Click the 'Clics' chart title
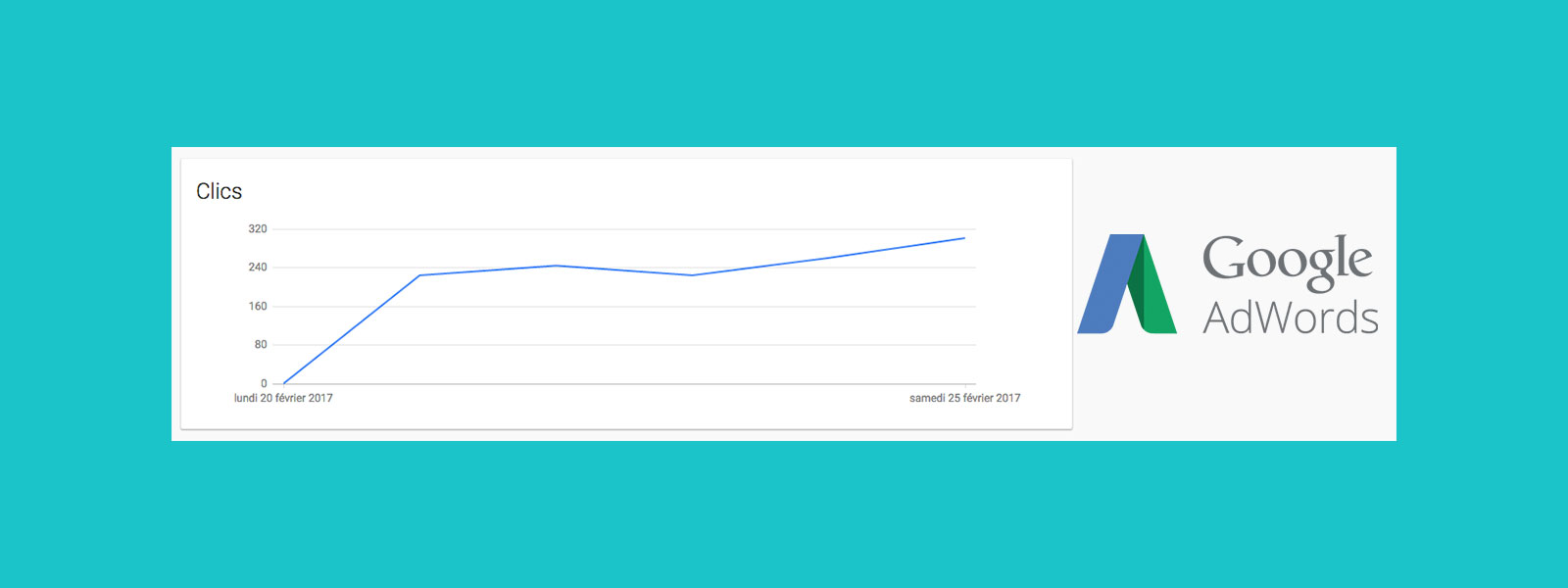This screenshot has height=588, width=1568. [x=219, y=191]
